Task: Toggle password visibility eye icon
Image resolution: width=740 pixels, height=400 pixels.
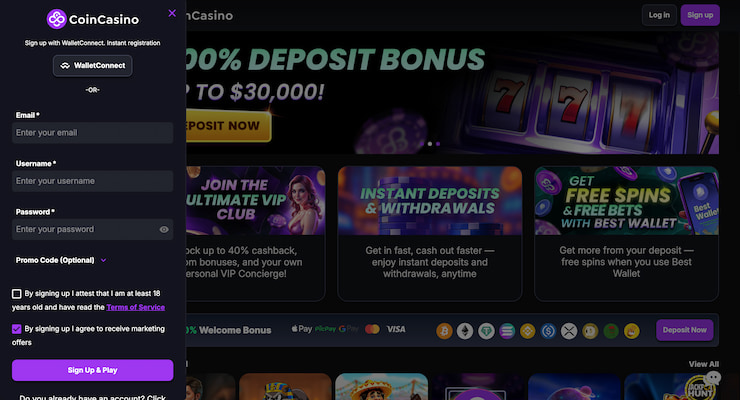Action: tap(164, 229)
